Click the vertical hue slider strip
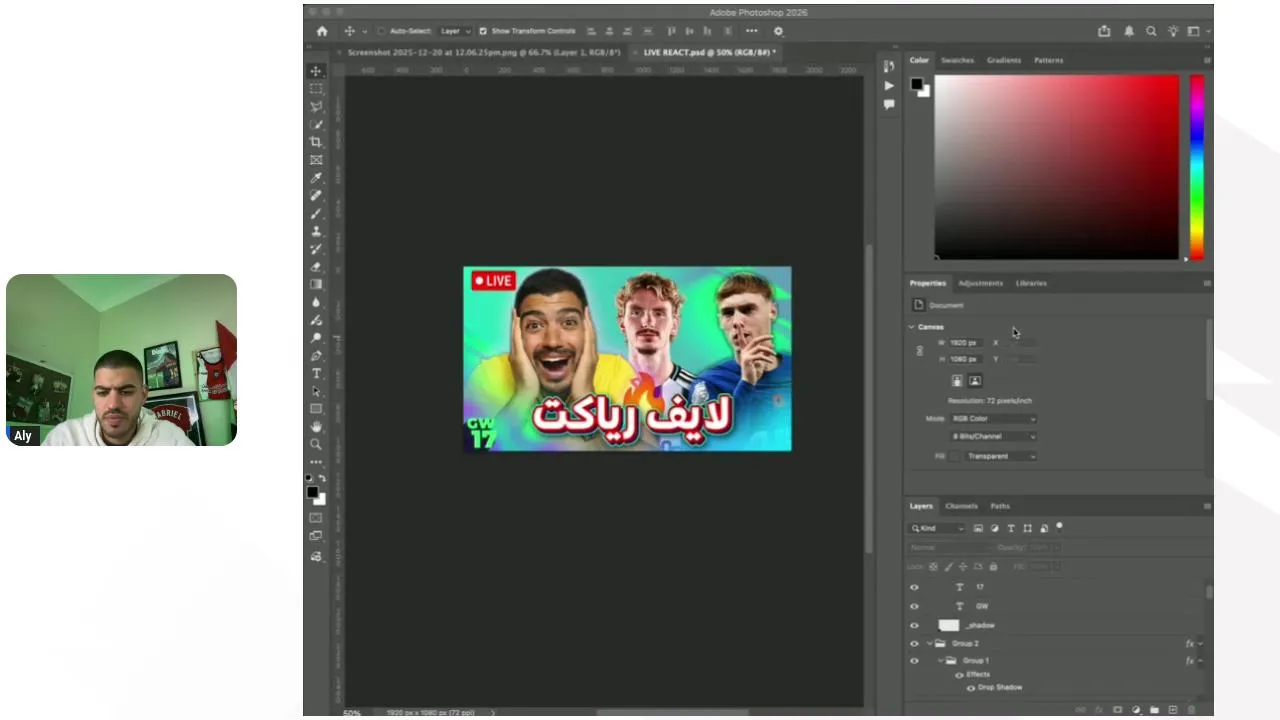The width and height of the screenshot is (1280, 720). 1197,167
